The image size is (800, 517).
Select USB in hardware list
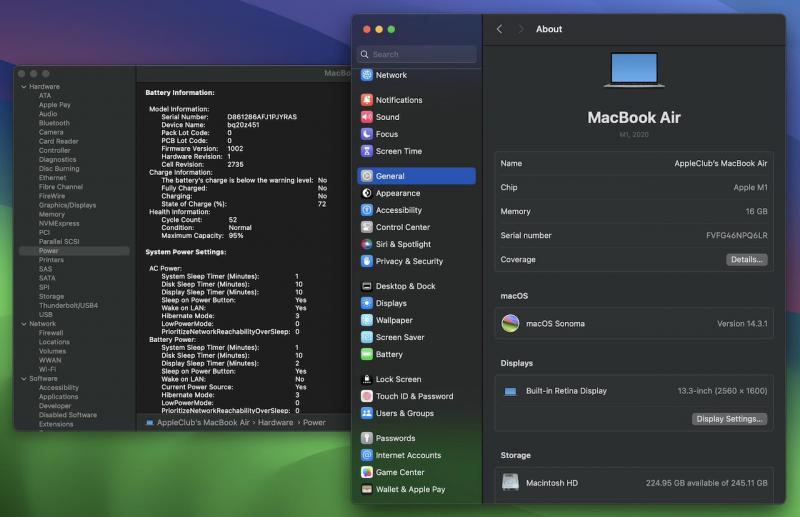(45, 314)
